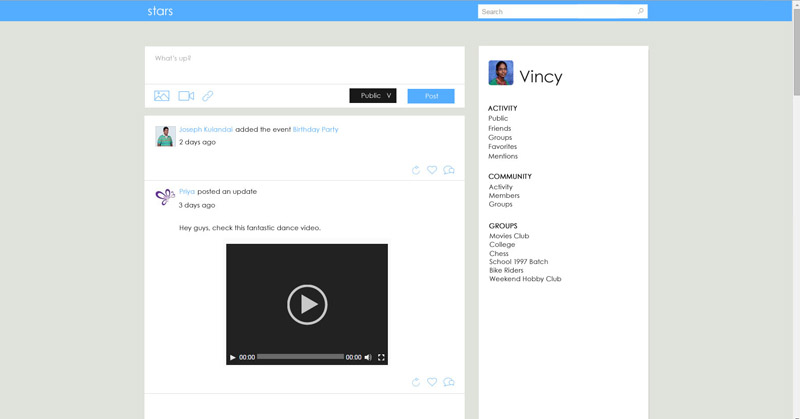Open Priya's profile link
Viewport: 800px width, 419px height.
(x=187, y=191)
